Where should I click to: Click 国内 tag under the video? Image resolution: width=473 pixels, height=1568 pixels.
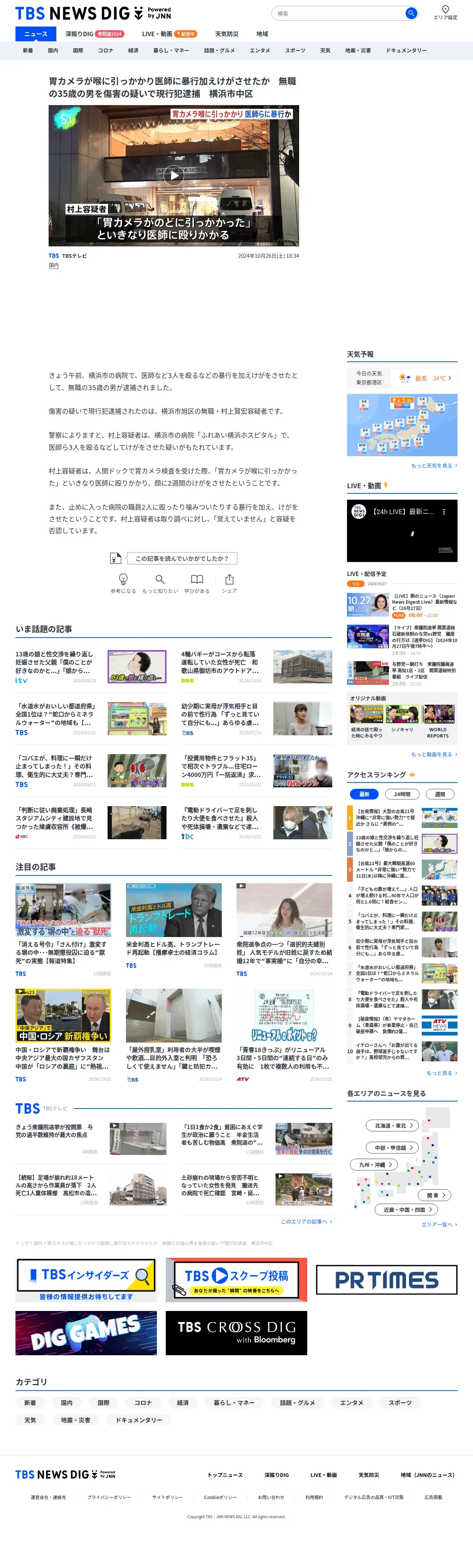pyautogui.click(x=53, y=266)
